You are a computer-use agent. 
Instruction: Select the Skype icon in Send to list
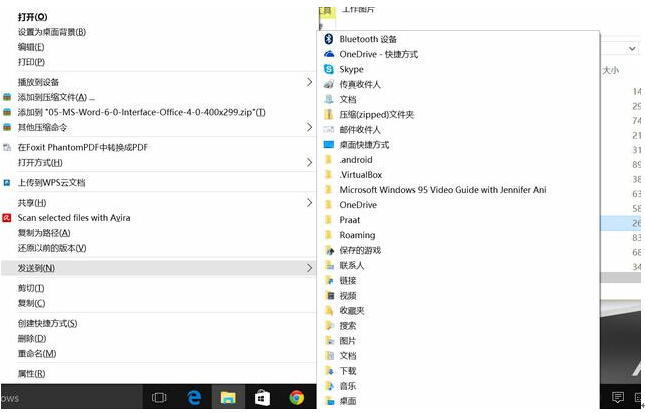(328, 69)
